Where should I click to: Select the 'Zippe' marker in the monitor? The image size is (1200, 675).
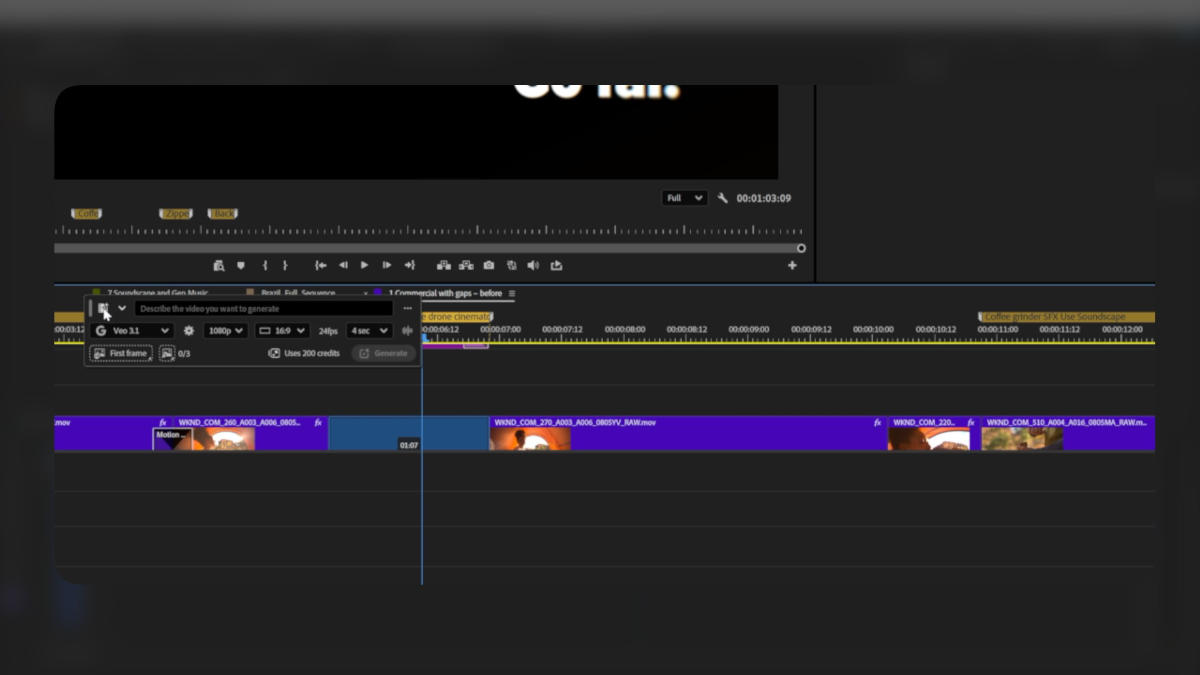point(176,214)
